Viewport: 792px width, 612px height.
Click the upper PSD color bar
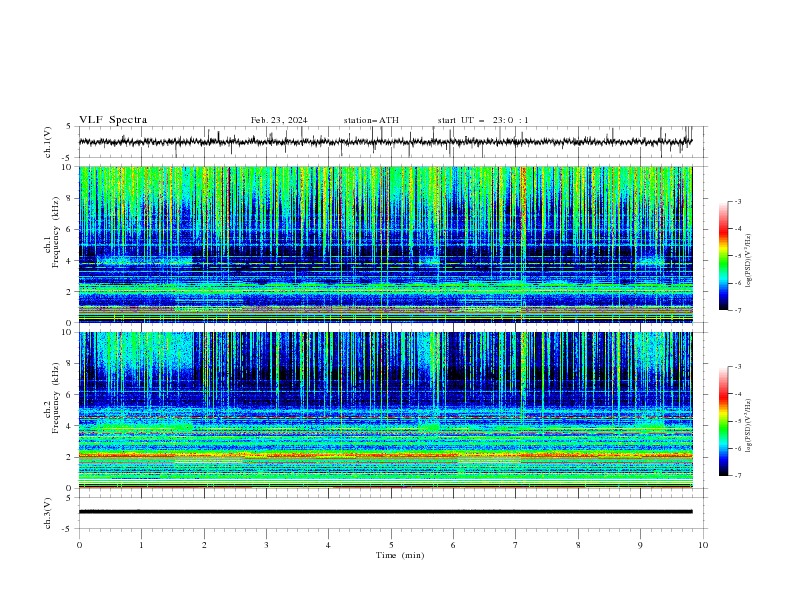(723, 256)
